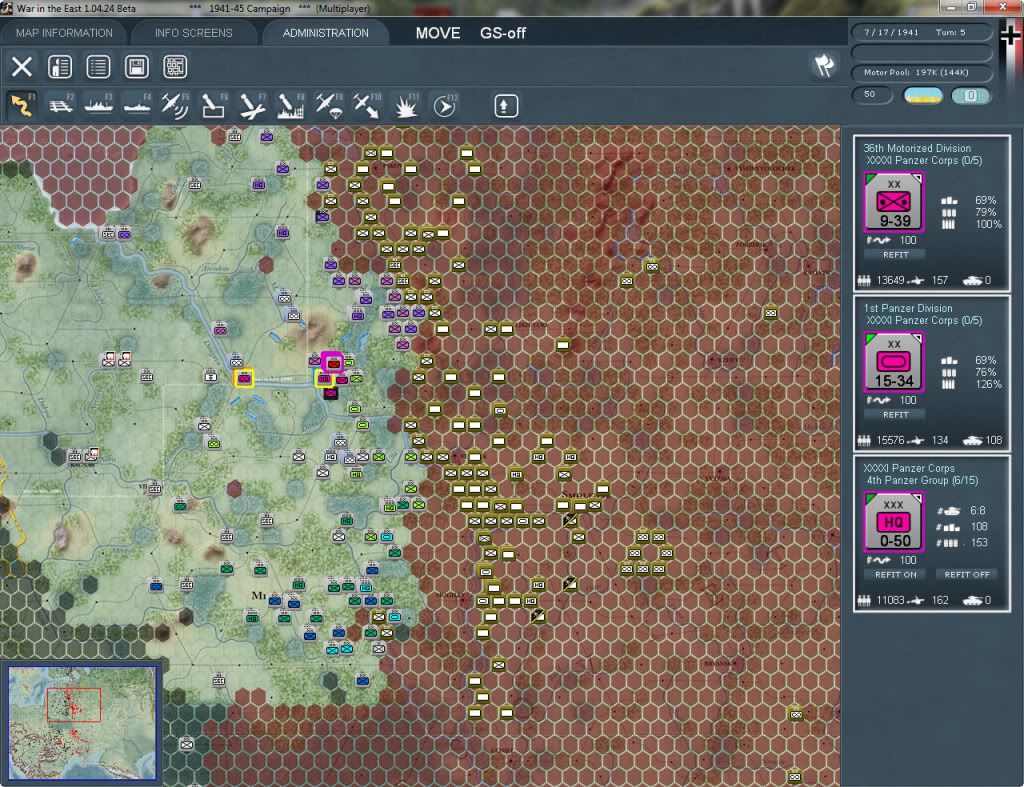Open the list options icon
The image size is (1024, 787).
click(x=98, y=67)
